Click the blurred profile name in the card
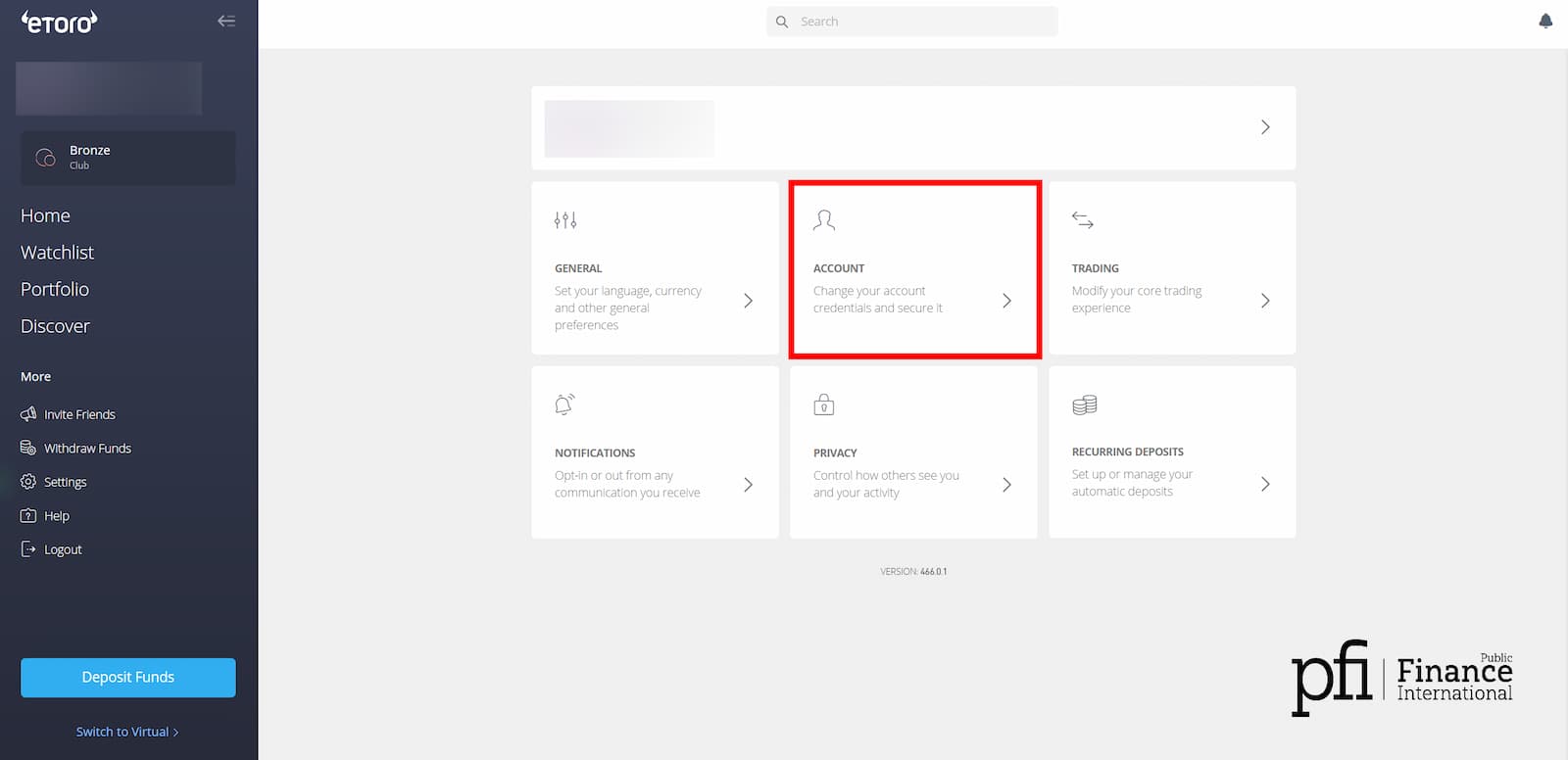The width and height of the screenshot is (1568, 760). [x=629, y=128]
